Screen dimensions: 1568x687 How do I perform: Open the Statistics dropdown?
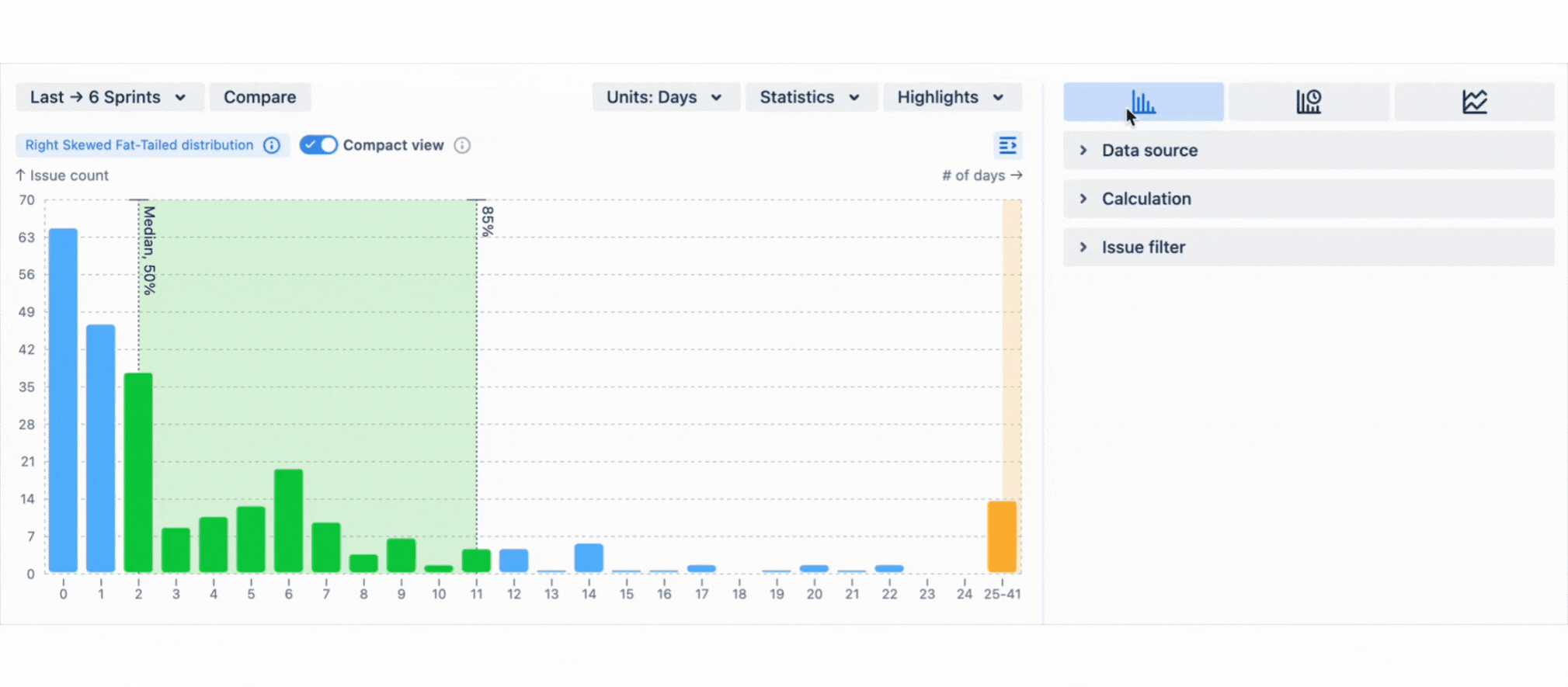click(x=811, y=97)
